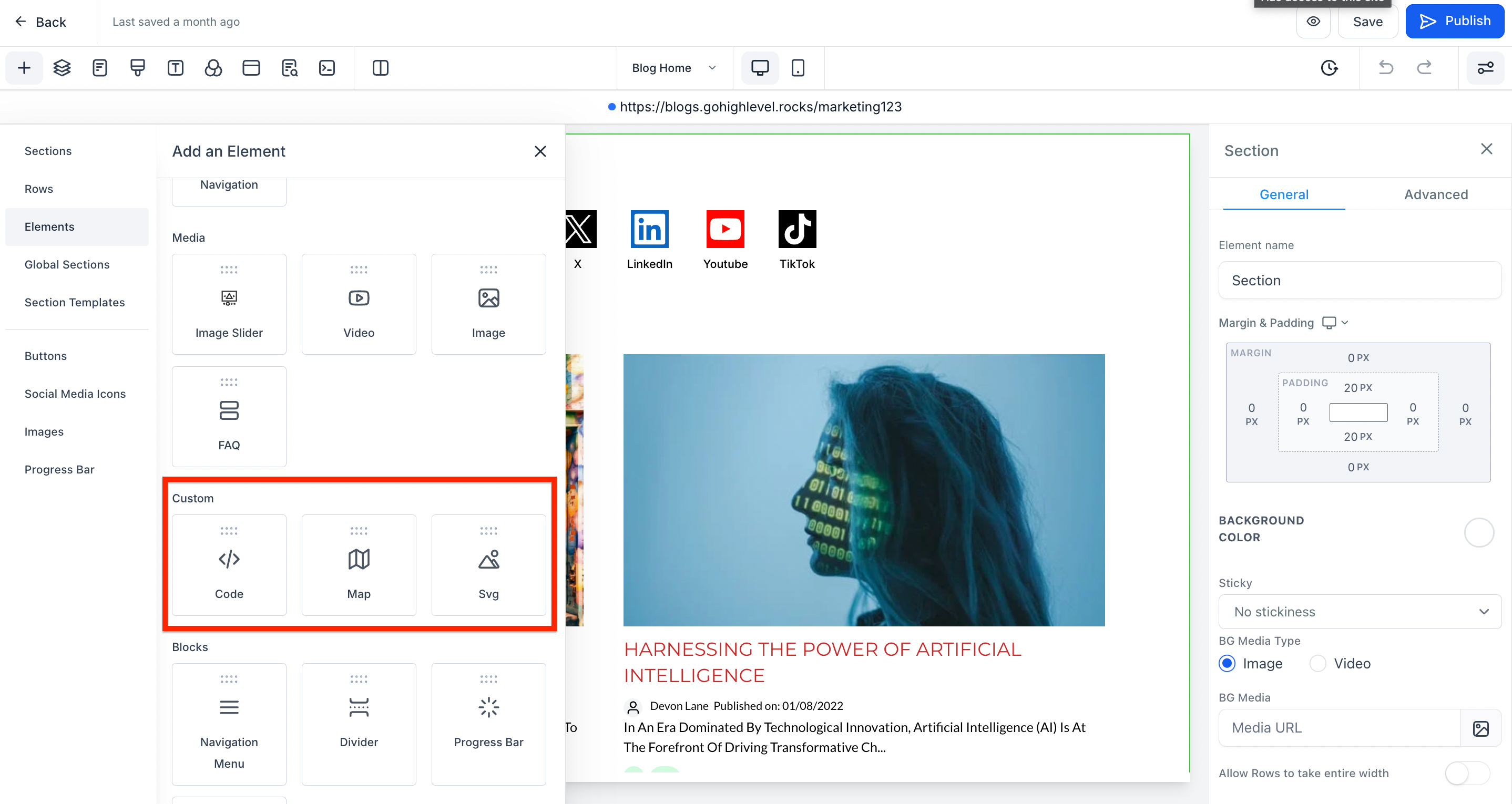Click the layers icon in toolbar
This screenshot has height=804, width=1512.
(62, 68)
